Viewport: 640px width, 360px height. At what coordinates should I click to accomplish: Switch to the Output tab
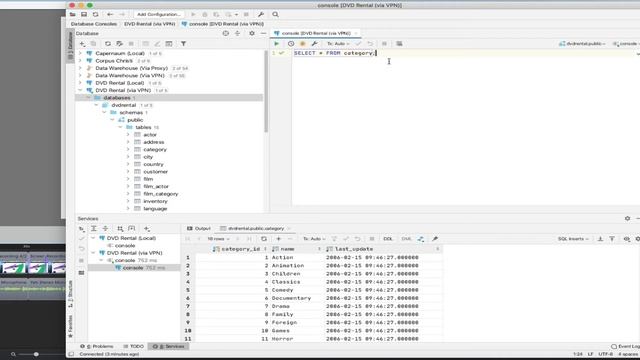point(199,229)
